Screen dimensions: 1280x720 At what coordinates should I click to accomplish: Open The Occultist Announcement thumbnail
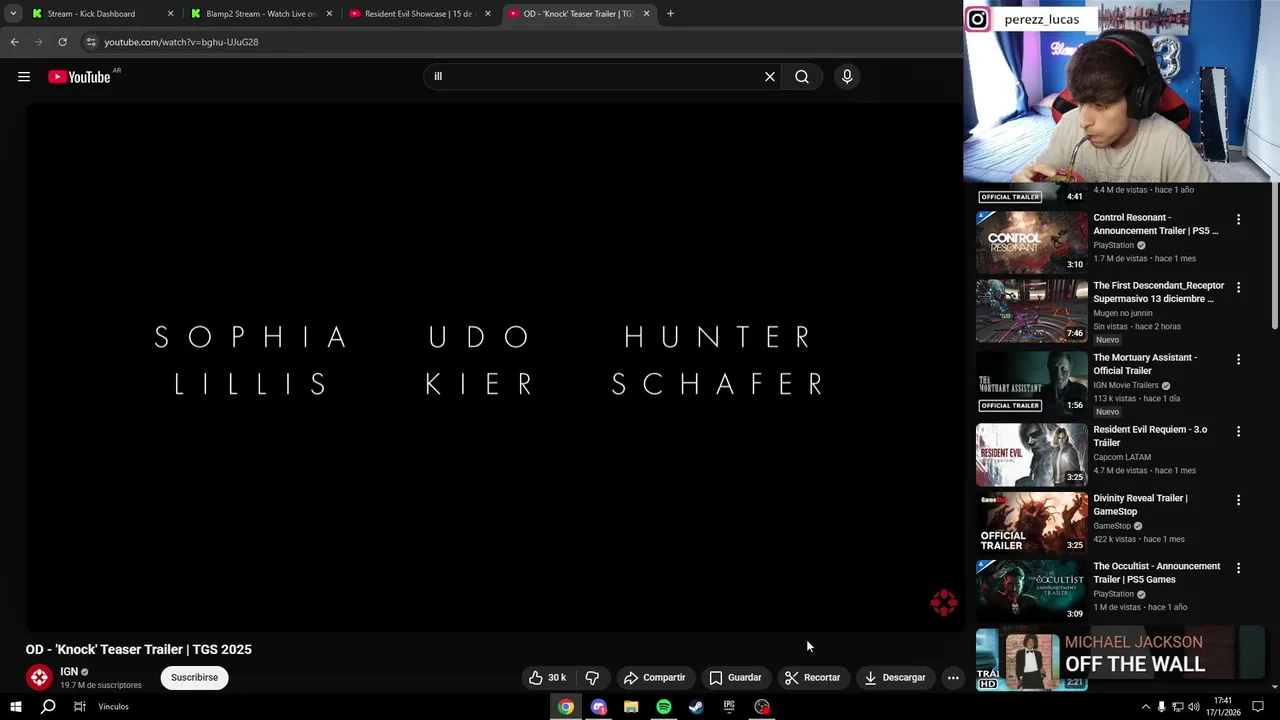pyautogui.click(x=1031, y=590)
